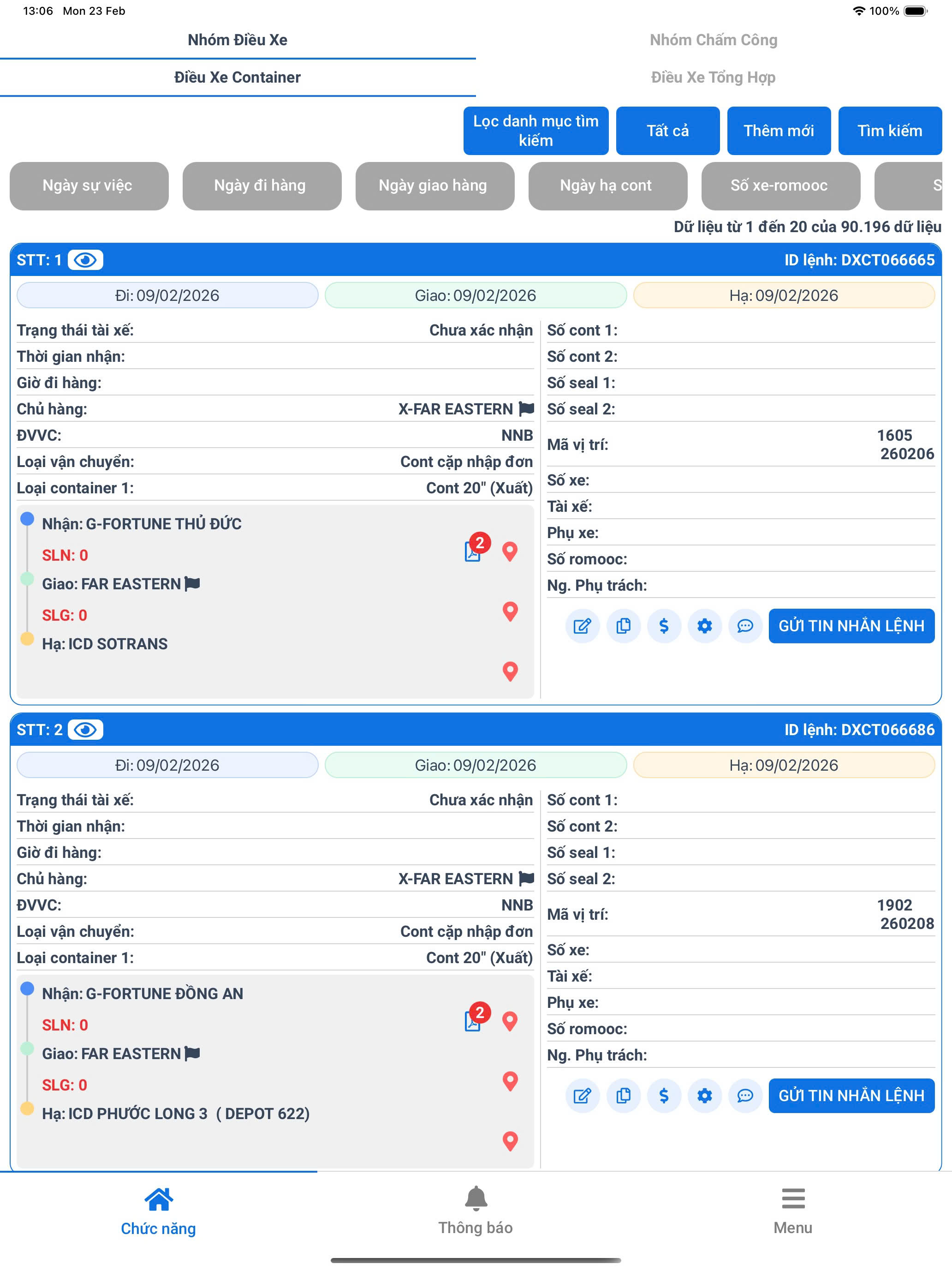Click flag icon beside X-FAR EASTERN in order 2
This screenshot has height=1270, width=952.
526,879
